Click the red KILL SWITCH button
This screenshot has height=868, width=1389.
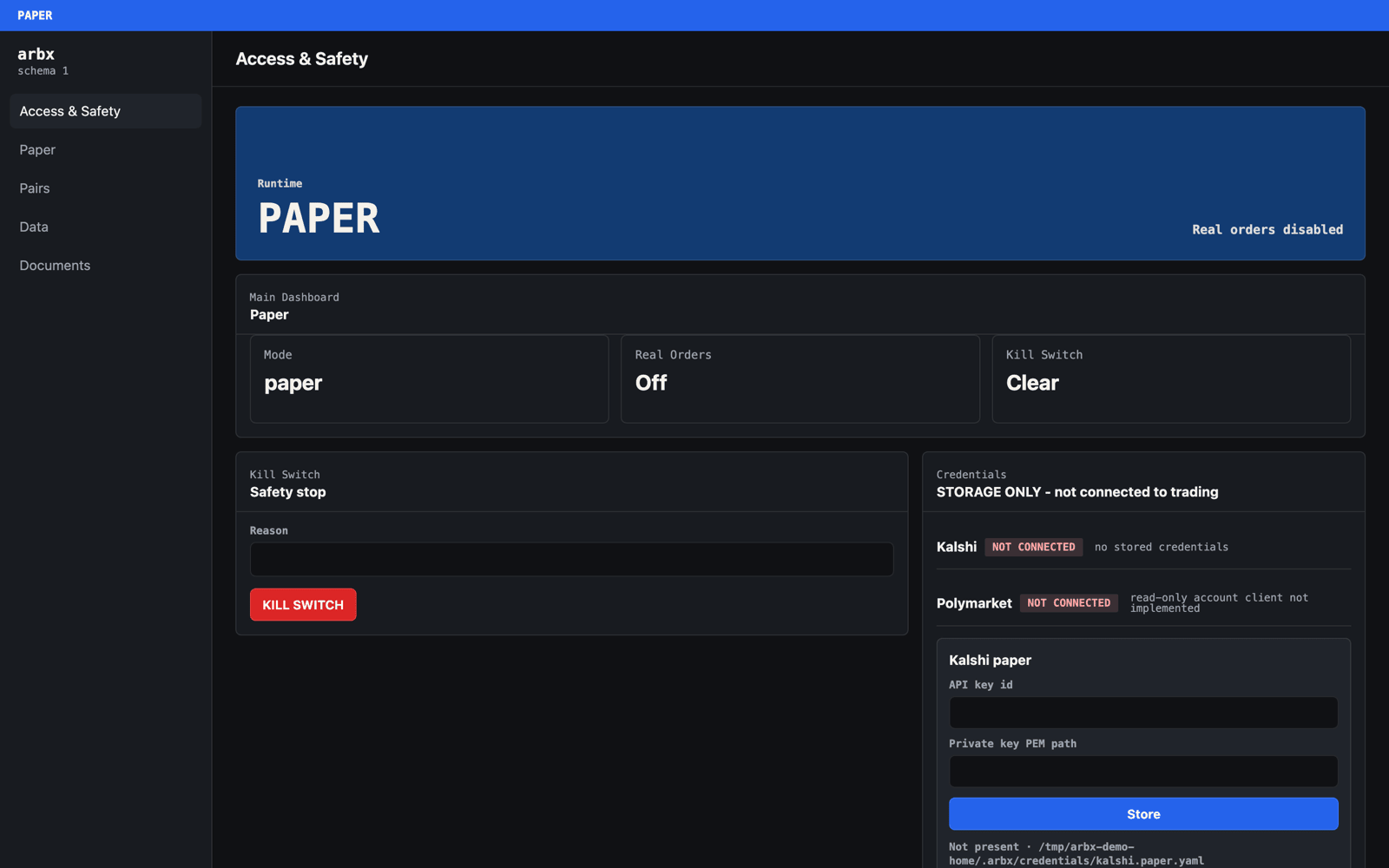coord(303,605)
